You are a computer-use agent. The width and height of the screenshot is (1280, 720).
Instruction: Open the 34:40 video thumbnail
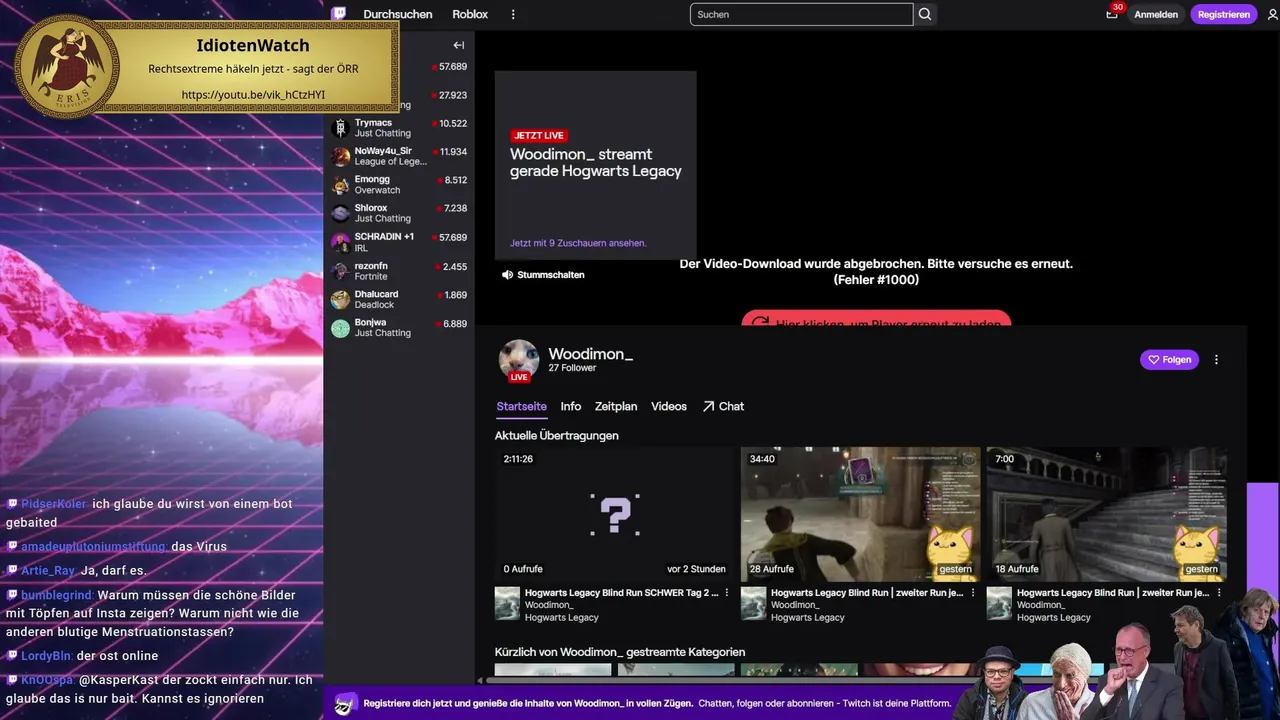click(861, 514)
